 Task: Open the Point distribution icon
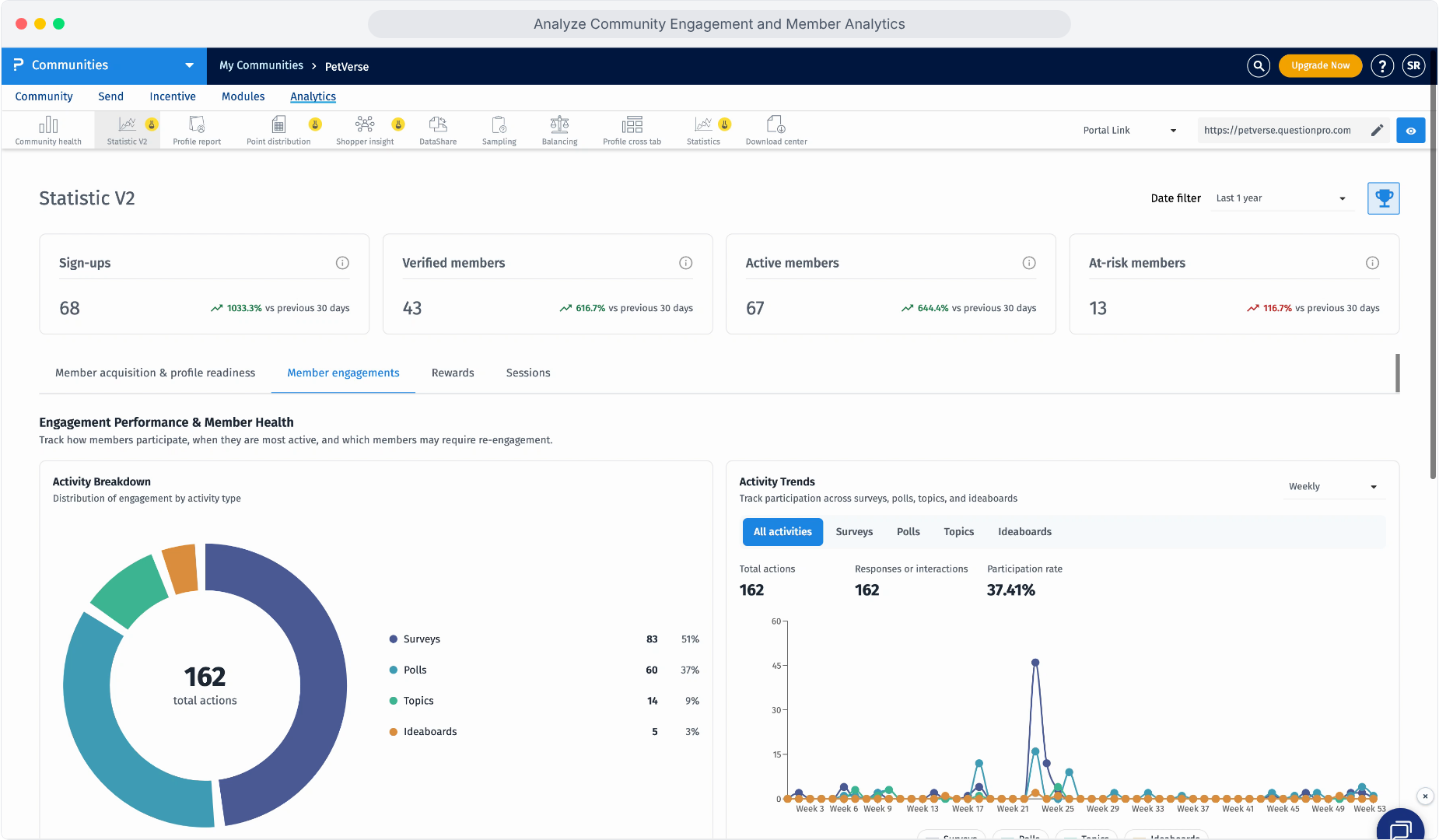278,124
